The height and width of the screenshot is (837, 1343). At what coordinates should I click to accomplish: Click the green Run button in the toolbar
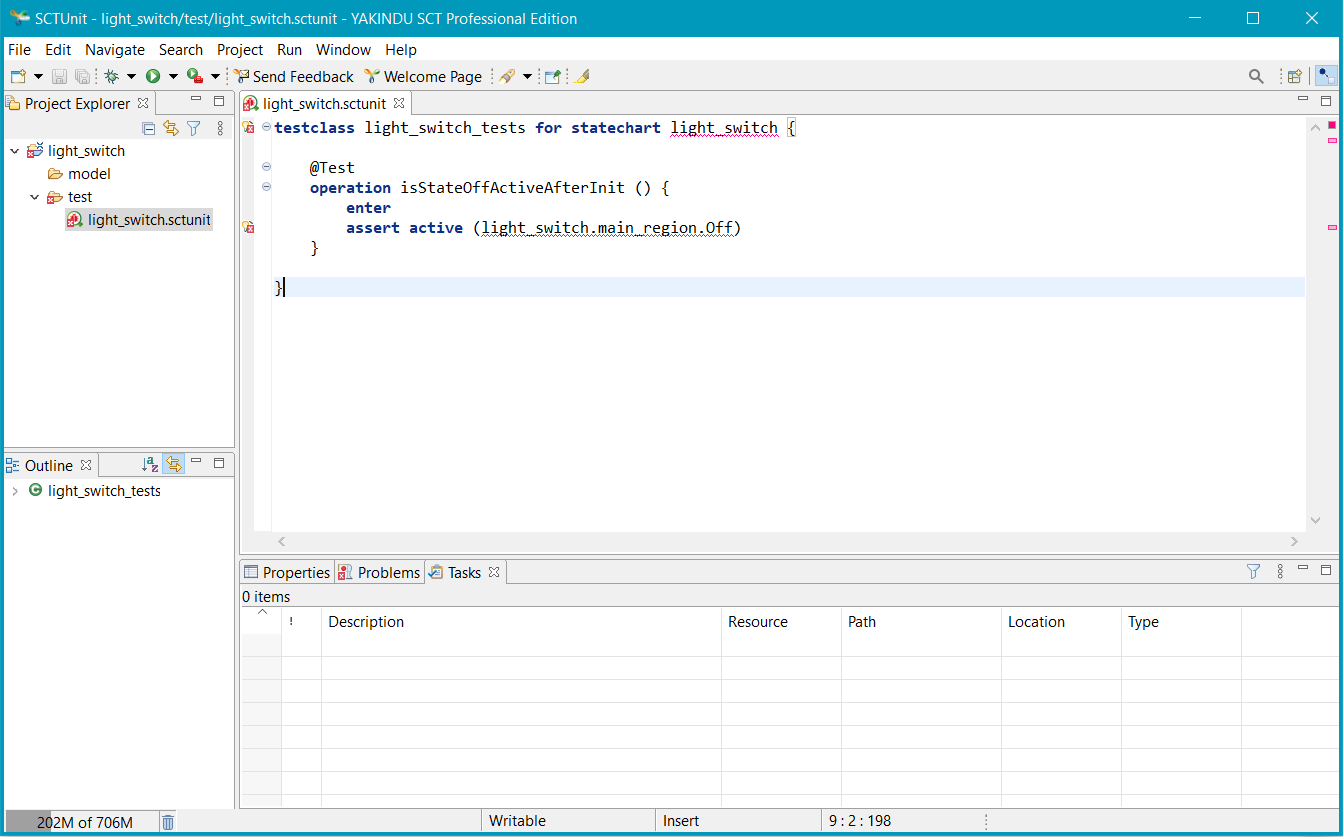(x=153, y=76)
